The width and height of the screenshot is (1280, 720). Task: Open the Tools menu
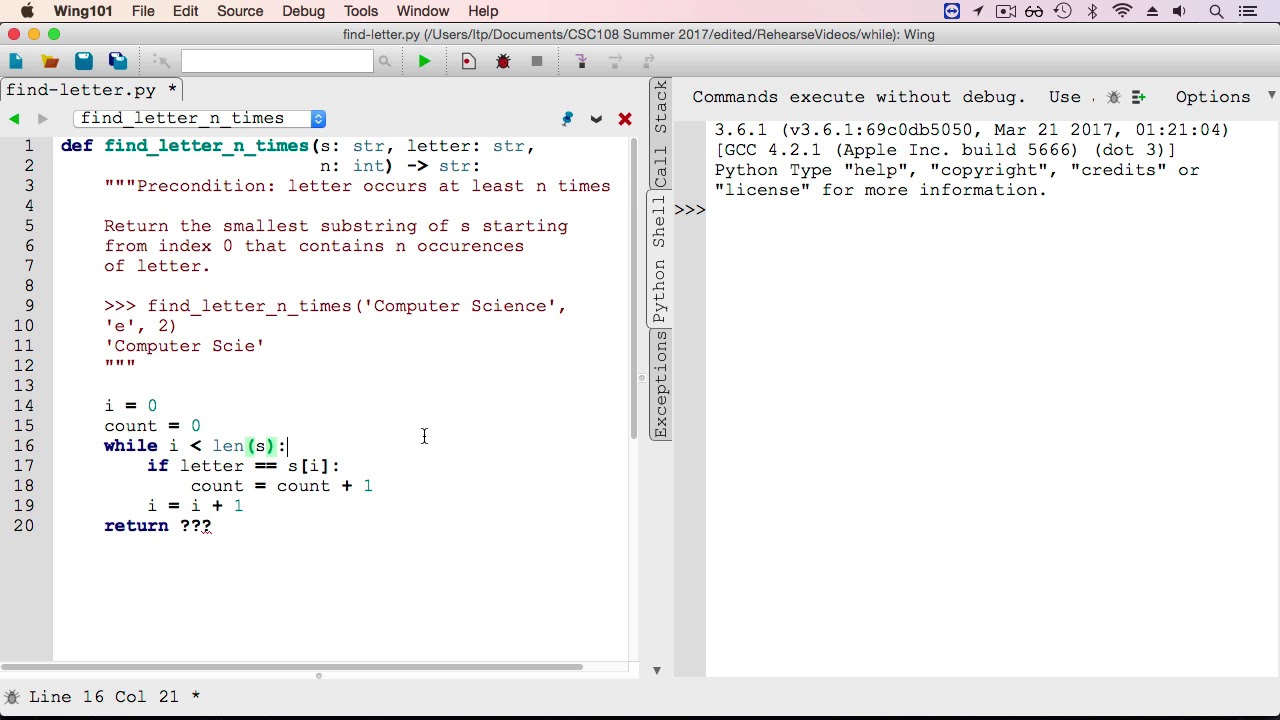(361, 11)
